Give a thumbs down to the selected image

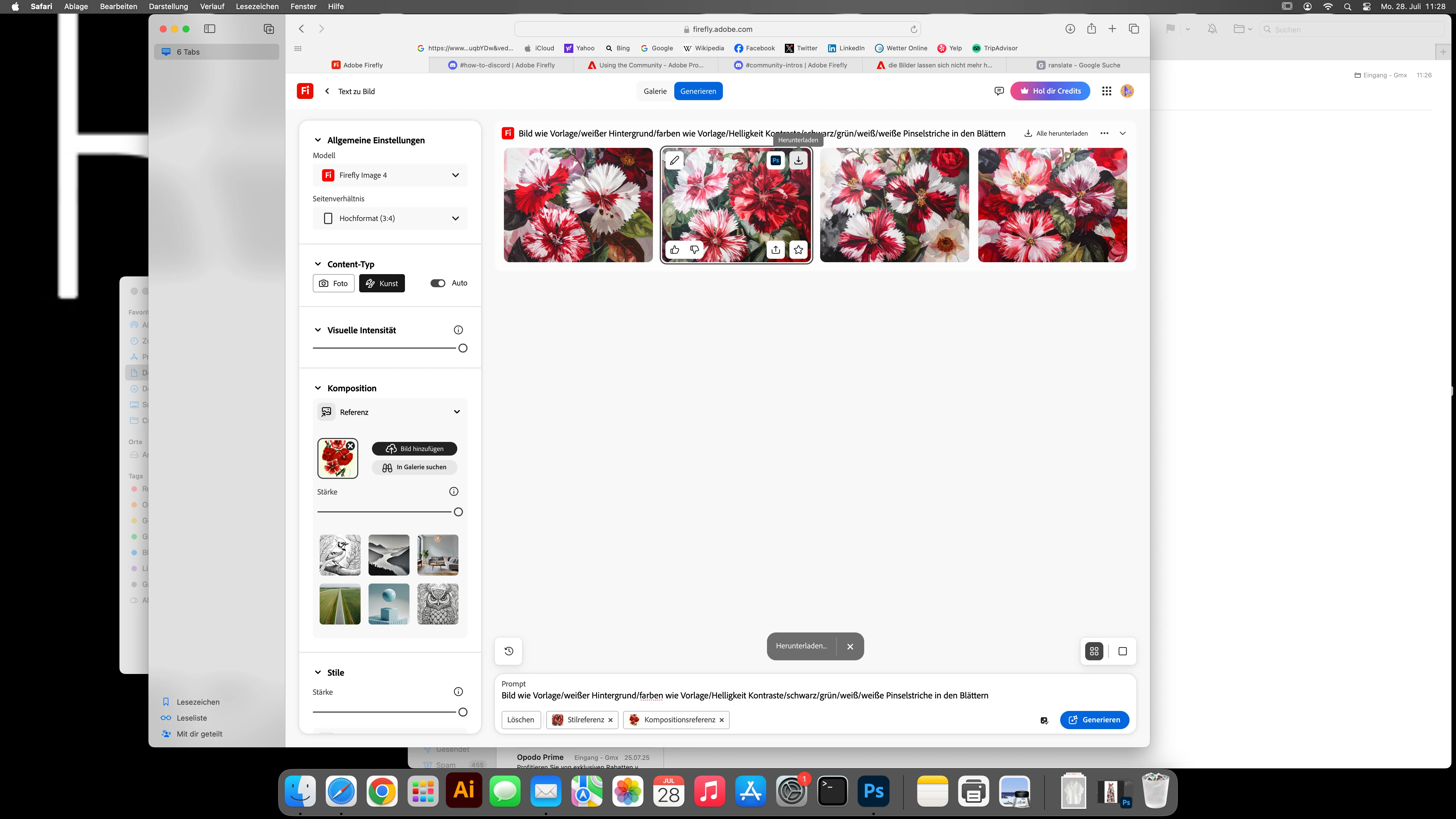pyautogui.click(x=695, y=249)
